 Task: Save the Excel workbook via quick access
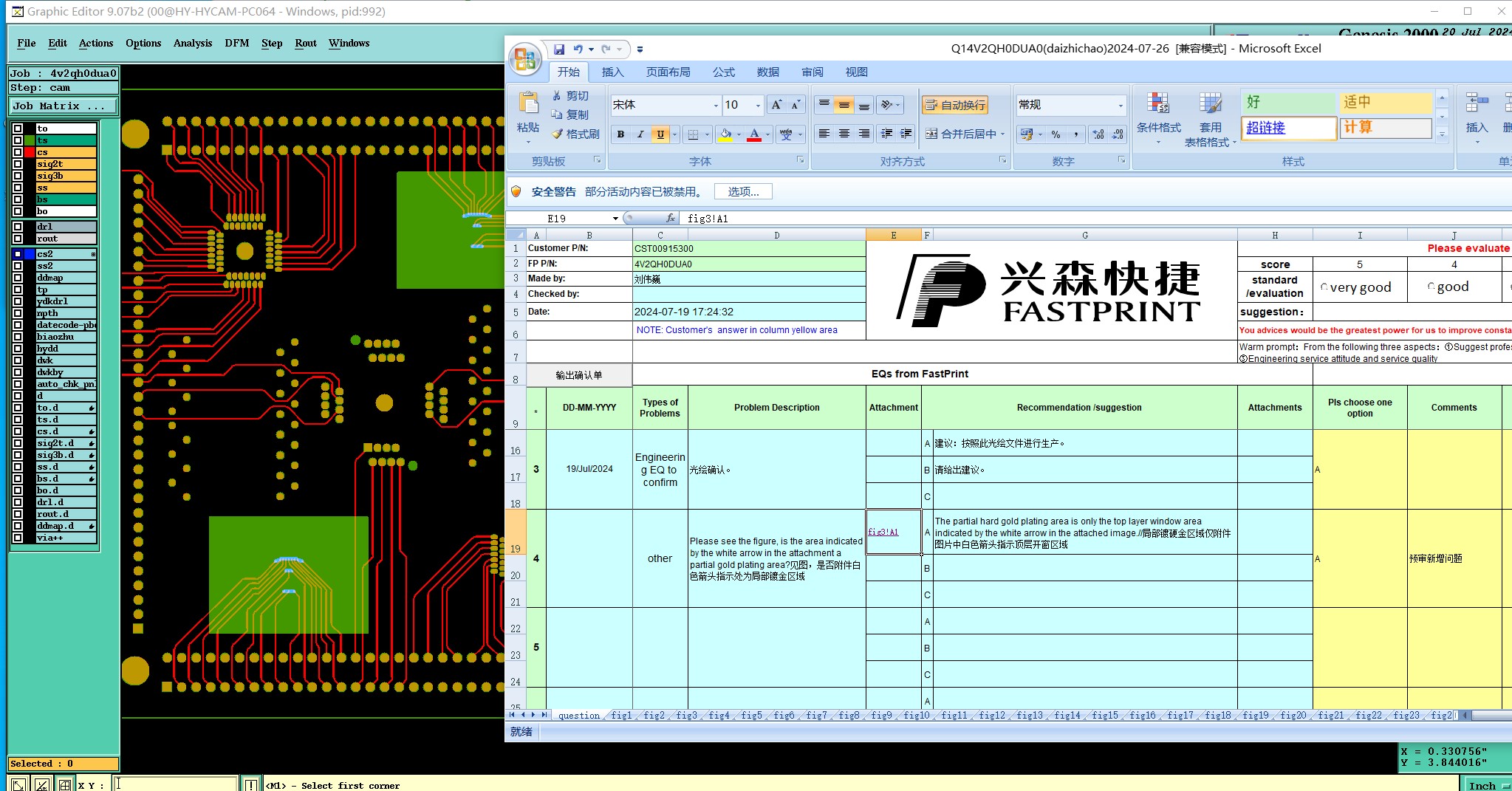pyautogui.click(x=559, y=49)
